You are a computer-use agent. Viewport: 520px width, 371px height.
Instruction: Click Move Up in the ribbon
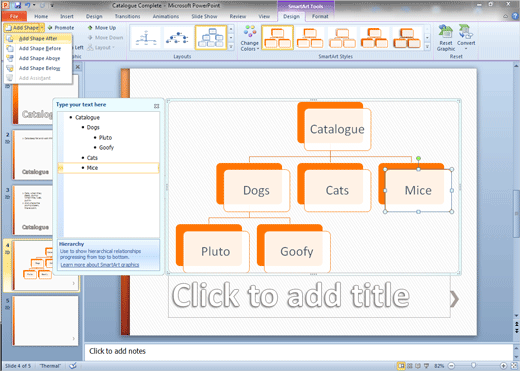pos(102,28)
